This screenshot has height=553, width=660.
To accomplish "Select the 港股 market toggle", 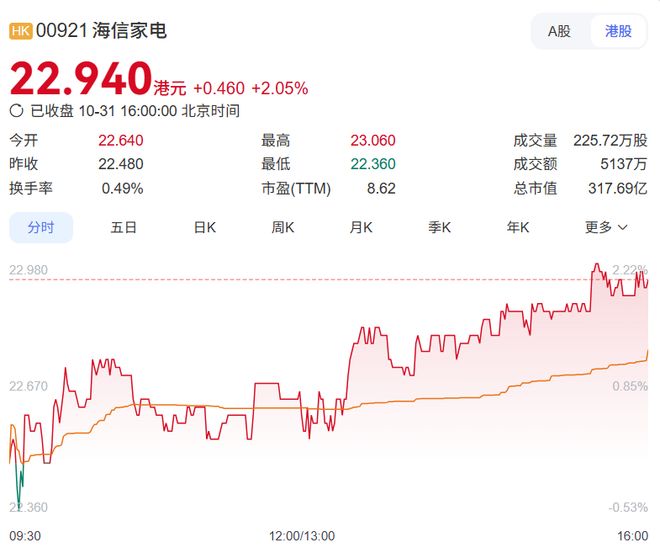I will [x=618, y=31].
